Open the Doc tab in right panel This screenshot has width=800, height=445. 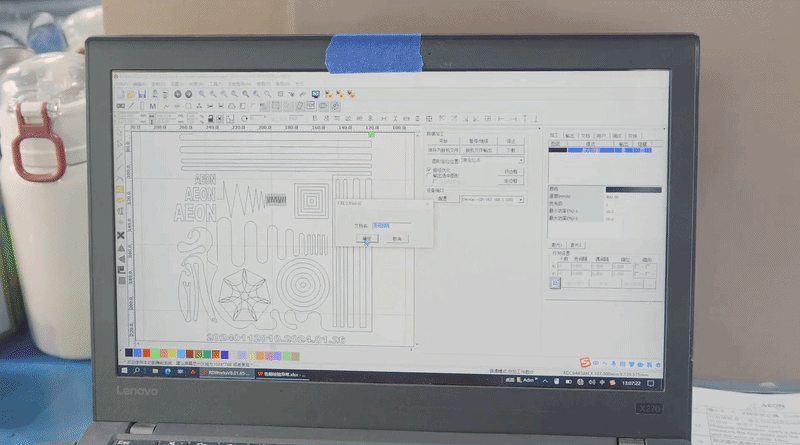(x=585, y=136)
